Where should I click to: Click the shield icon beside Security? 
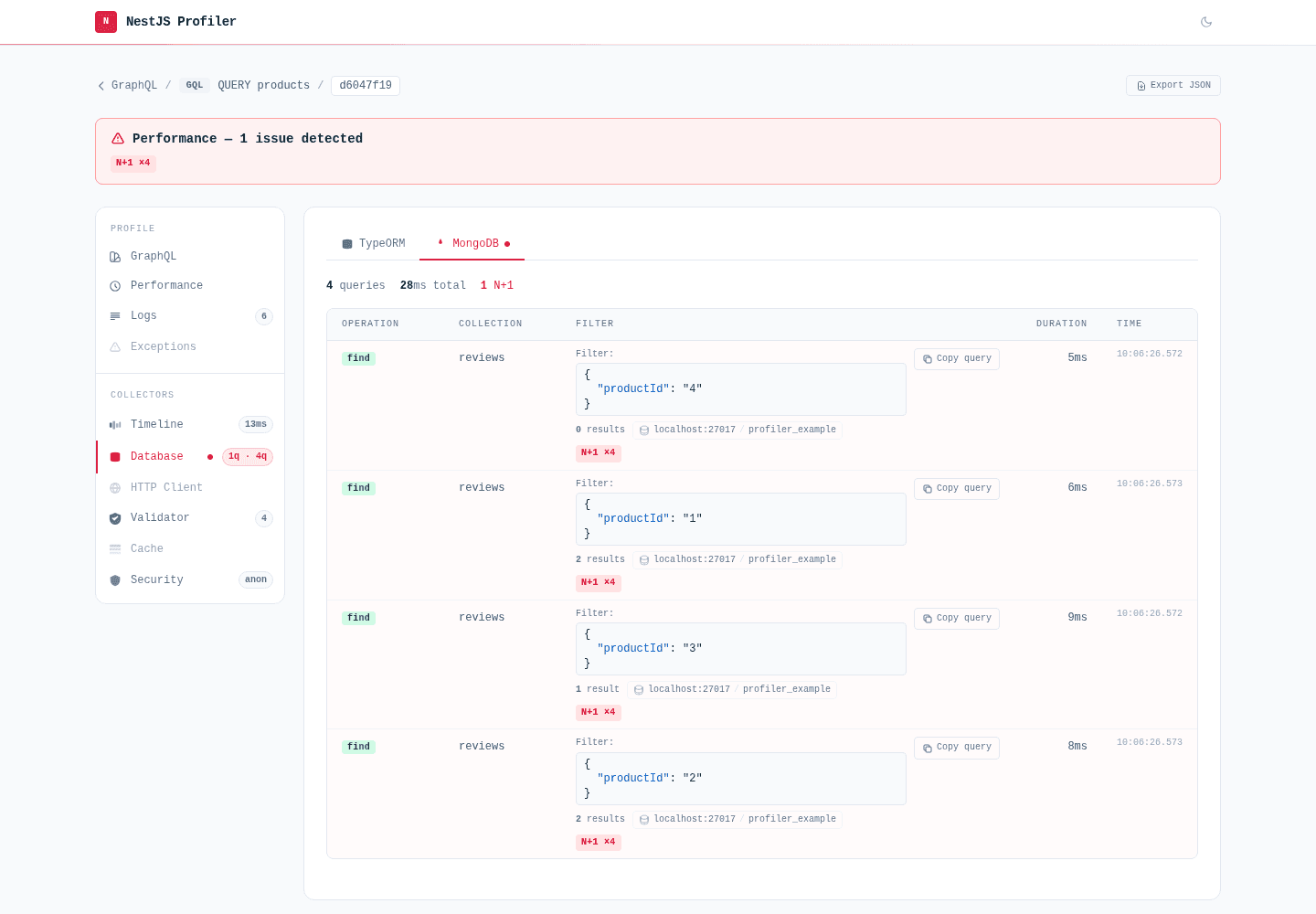pos(115,580)
